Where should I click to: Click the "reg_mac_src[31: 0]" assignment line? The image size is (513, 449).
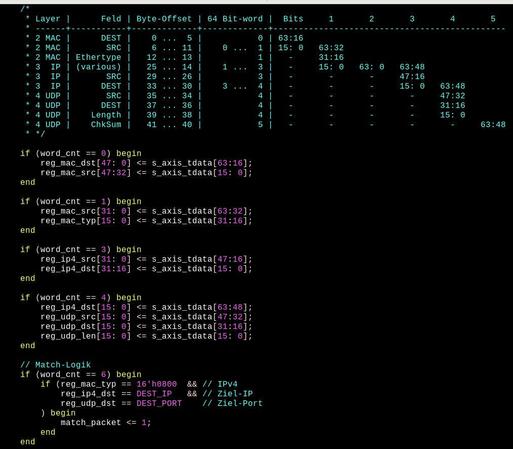146,211
